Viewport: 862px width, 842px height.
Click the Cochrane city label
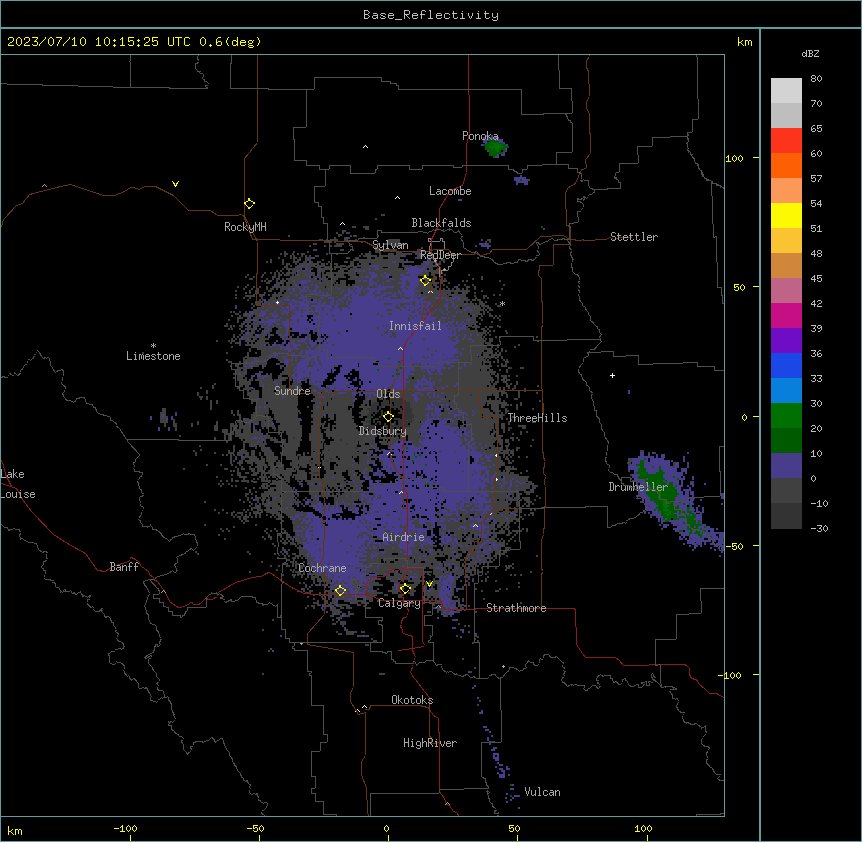click(322, 568)
